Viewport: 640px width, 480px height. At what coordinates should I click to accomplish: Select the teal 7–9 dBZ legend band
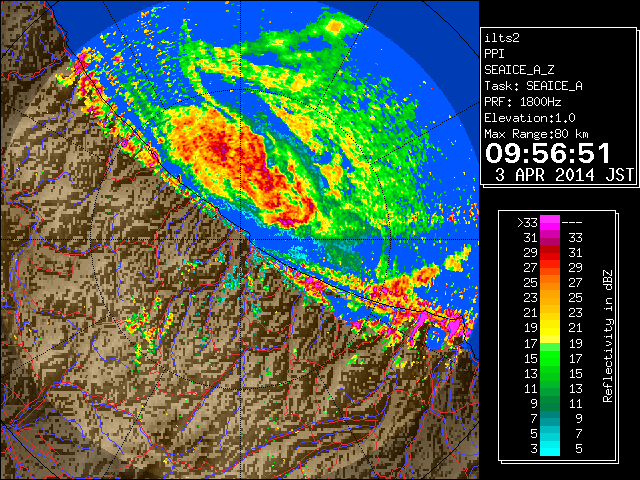pos(550,419)
